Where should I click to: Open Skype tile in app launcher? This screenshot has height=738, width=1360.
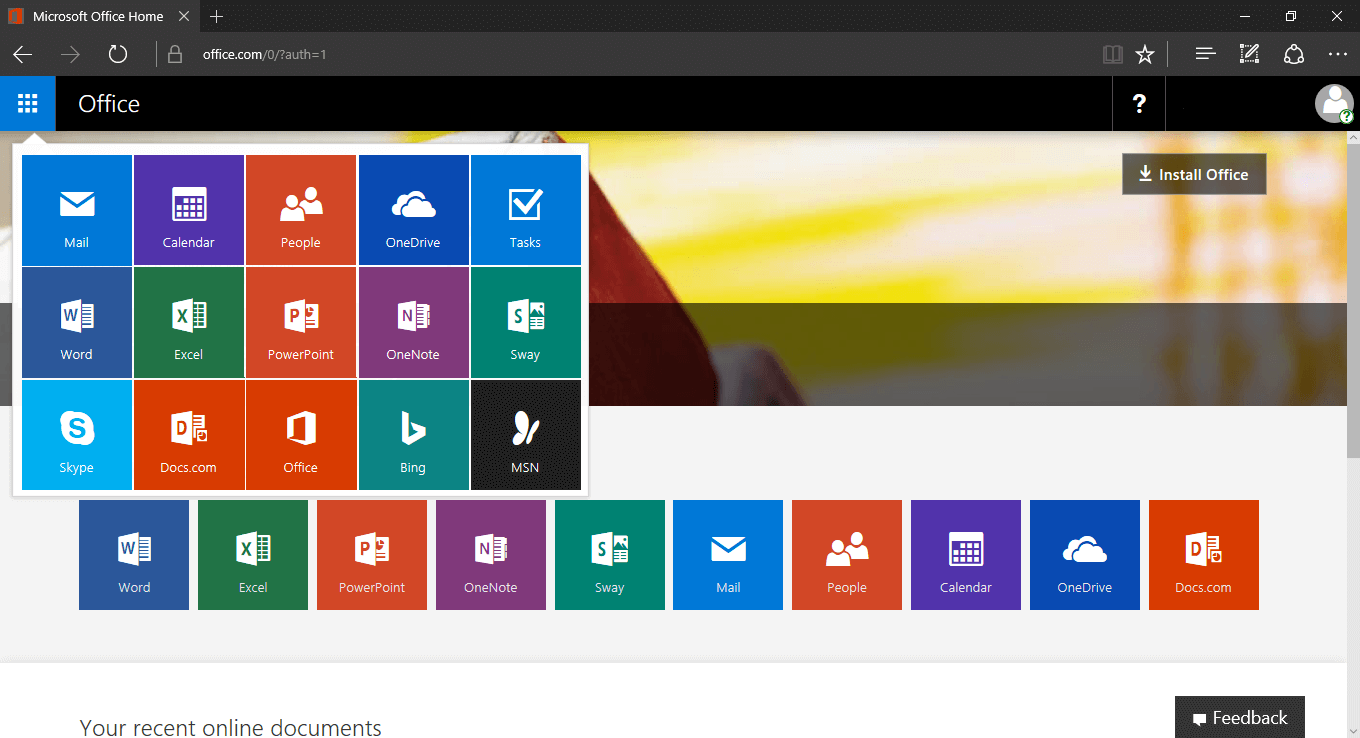click(x=77, y=435)
